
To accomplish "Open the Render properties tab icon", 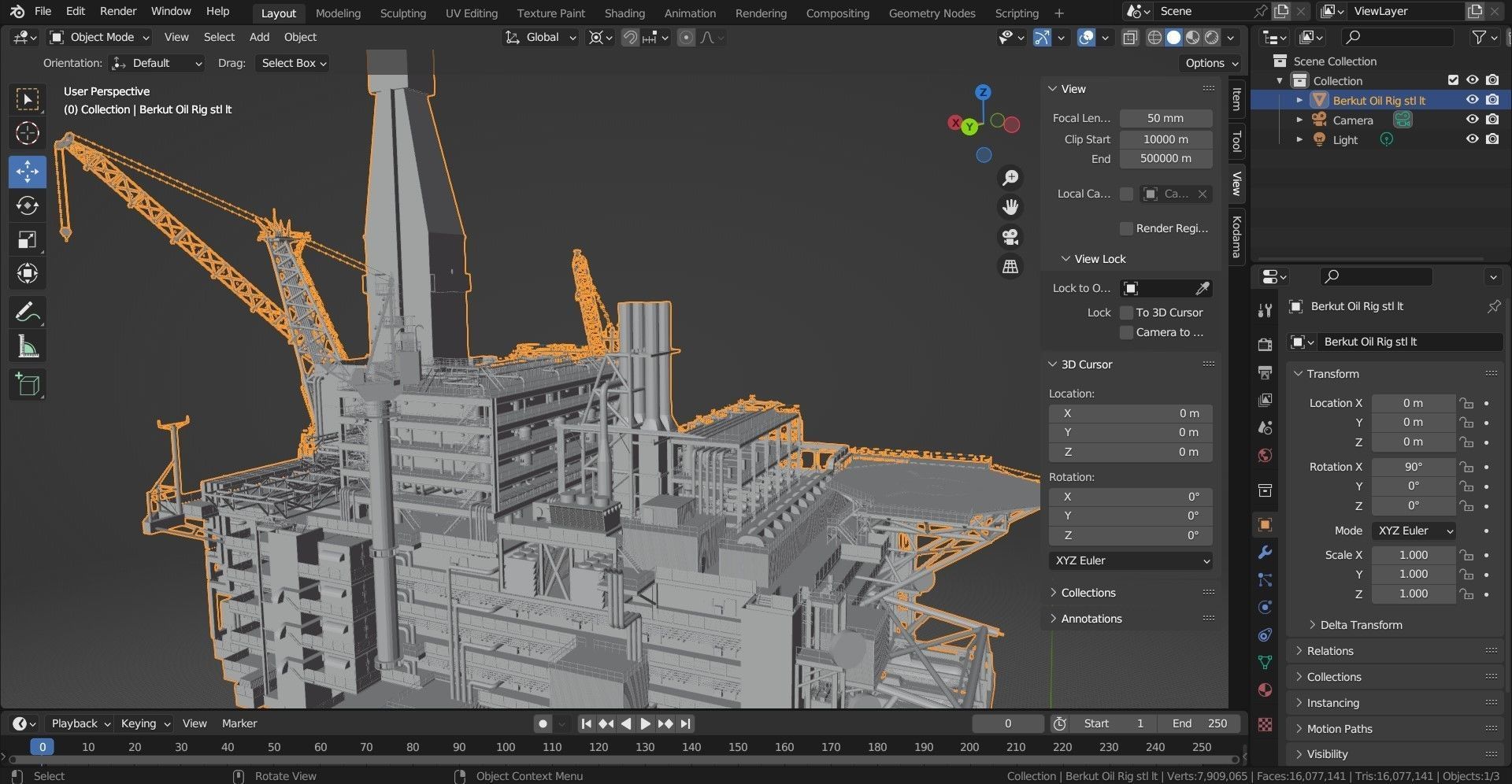I will 1265,345.
